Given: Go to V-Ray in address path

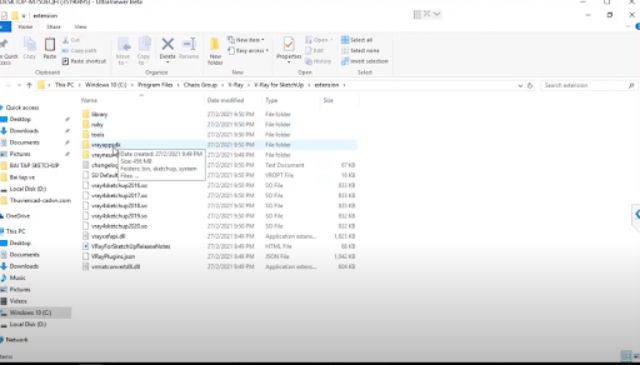Looking at the screenshot, I should [236, 85].
